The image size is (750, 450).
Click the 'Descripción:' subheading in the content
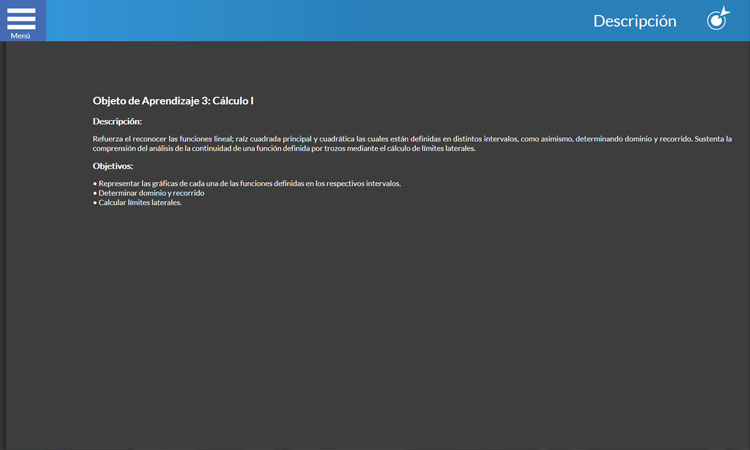click(117, 121)
